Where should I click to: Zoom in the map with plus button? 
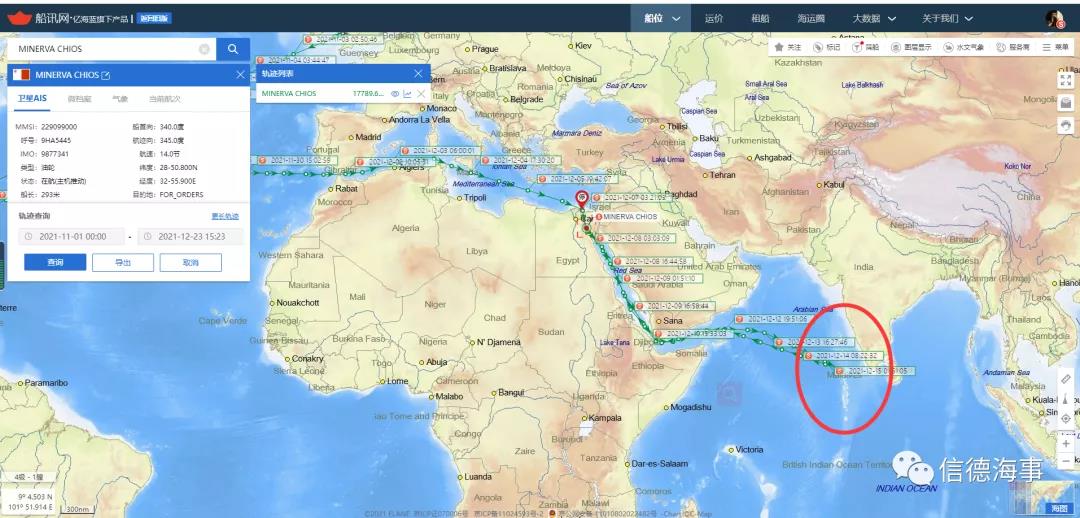pos(1066,443)
